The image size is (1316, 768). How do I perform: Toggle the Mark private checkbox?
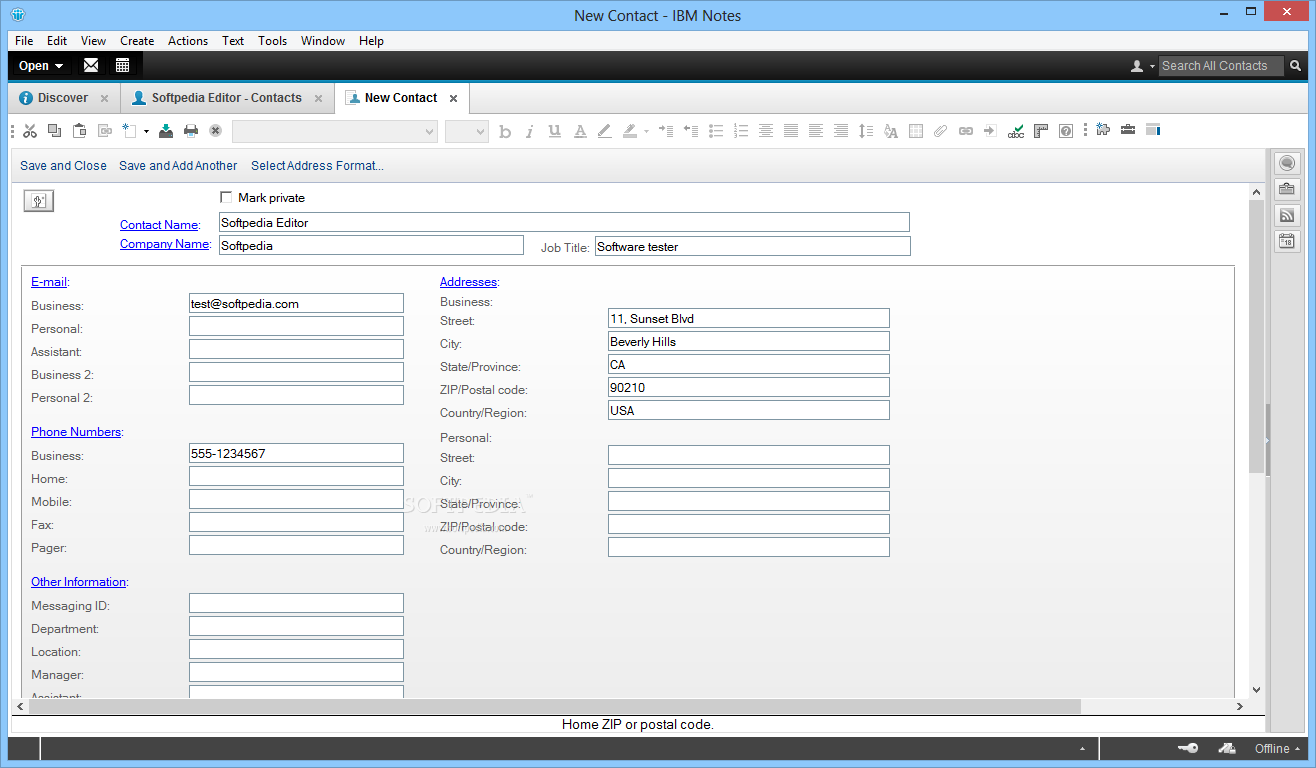tap(226, 198)
